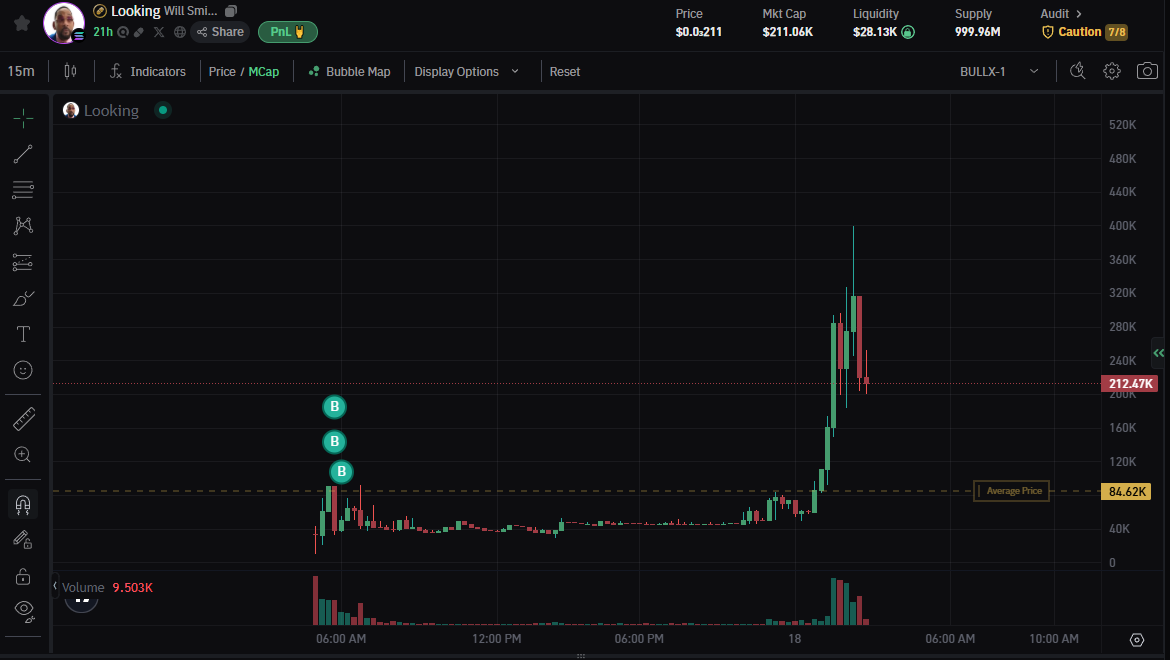The image size is (1170, 660).
Task: Open the emoji icons tool
Action: pyautogui.click(x=23, y=370)
